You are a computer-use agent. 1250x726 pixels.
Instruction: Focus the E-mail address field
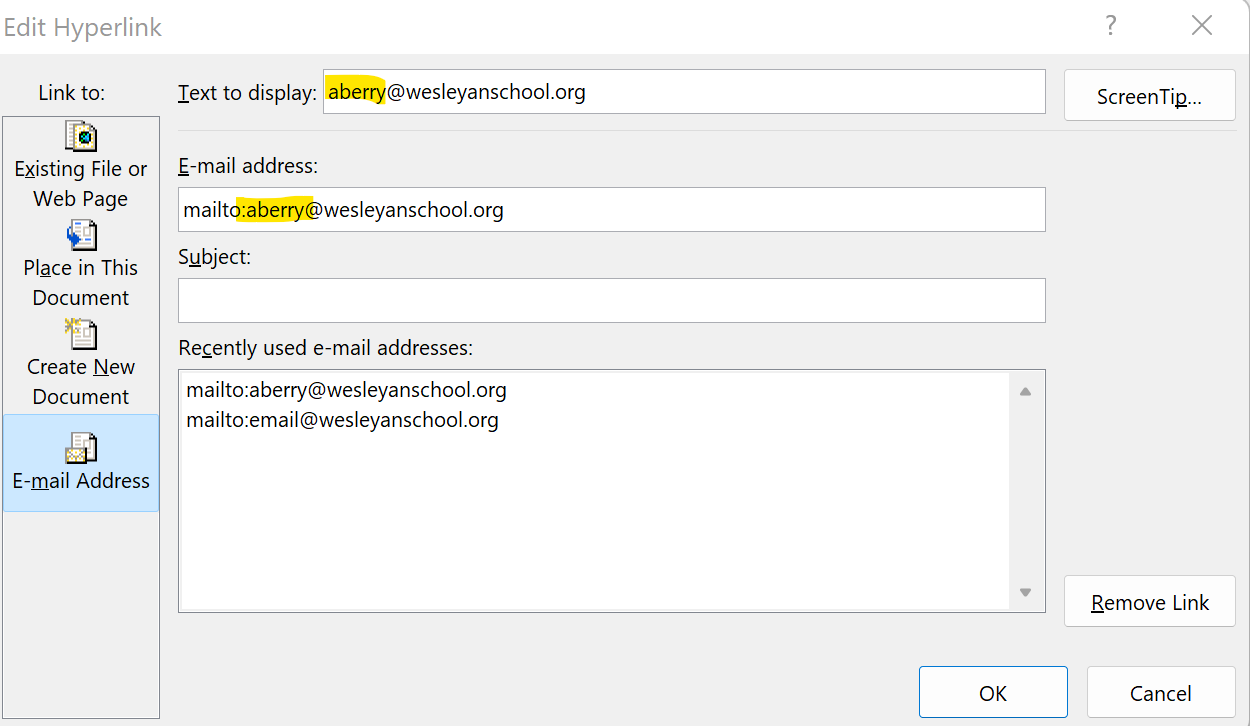pos(612,209)
